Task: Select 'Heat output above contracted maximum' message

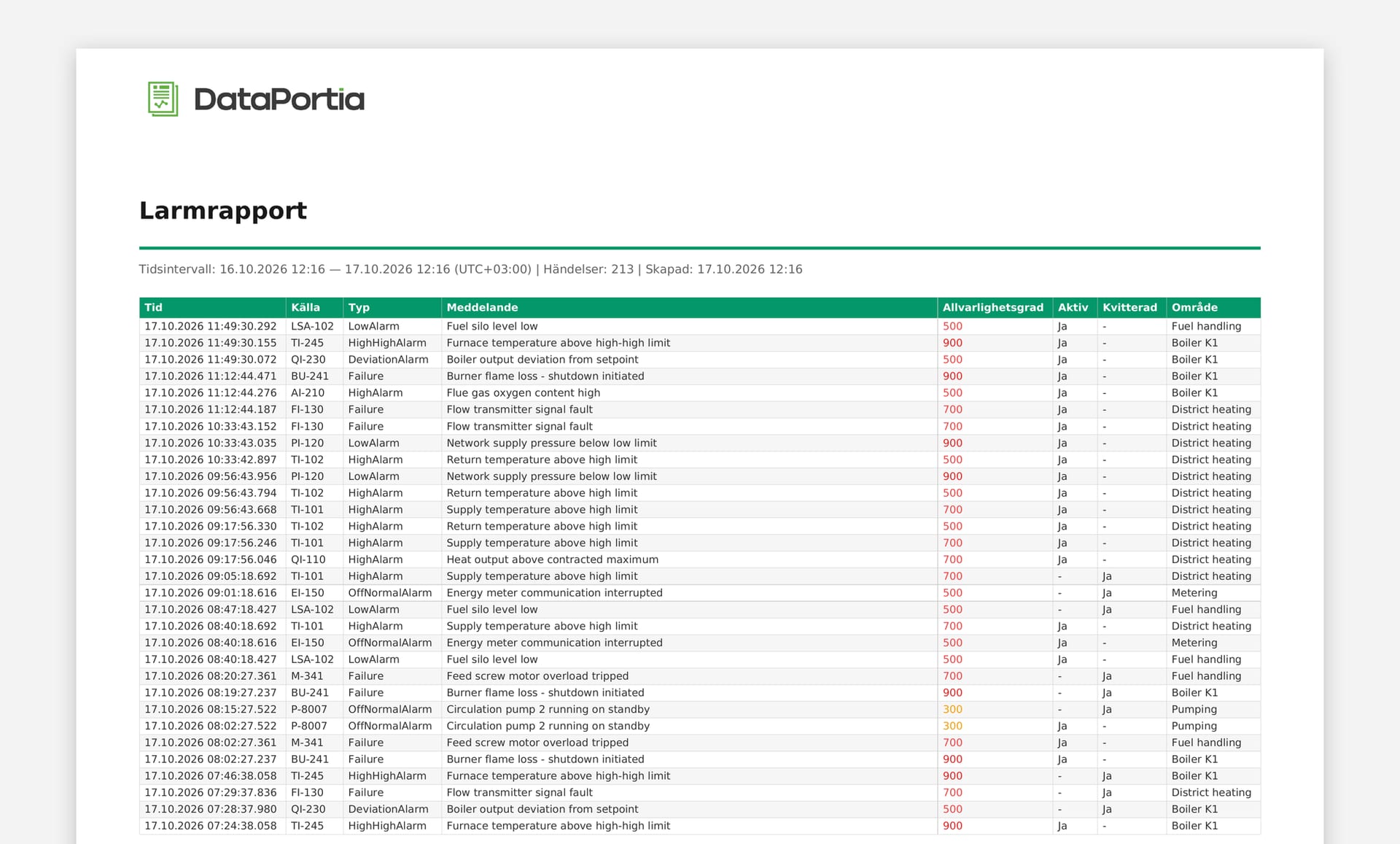Action: coord(553,560)
